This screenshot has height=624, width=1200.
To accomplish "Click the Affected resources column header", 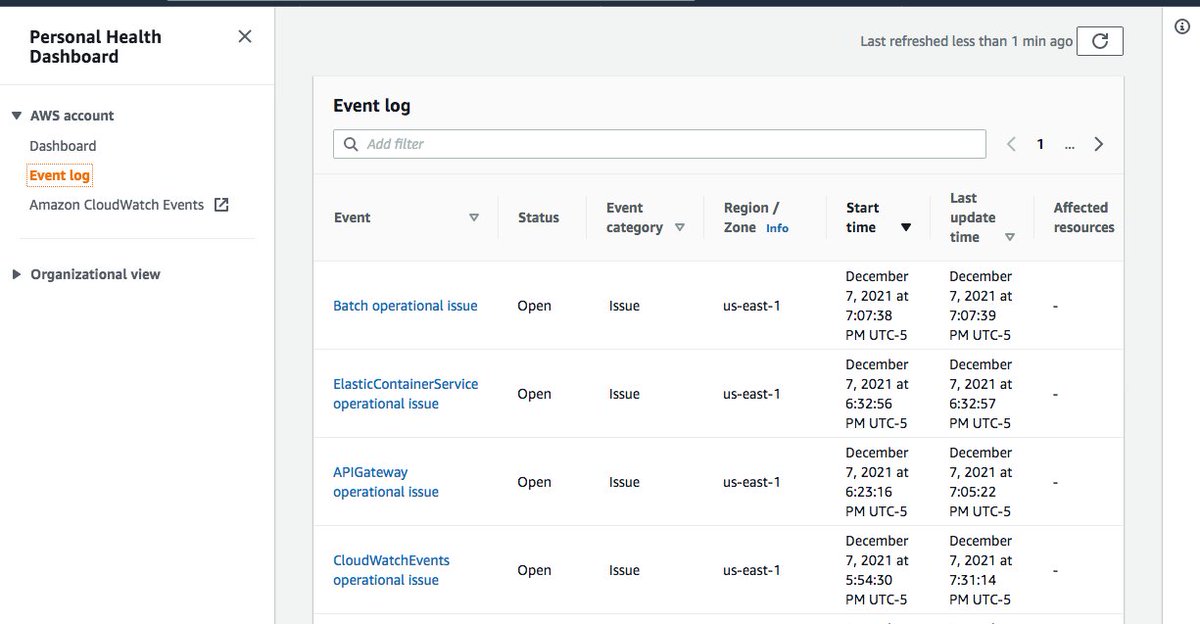I will click(1084, 218).
